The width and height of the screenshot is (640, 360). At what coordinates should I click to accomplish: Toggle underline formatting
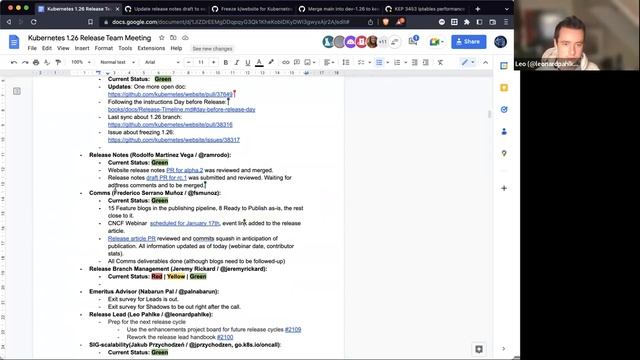click(247, 62)
